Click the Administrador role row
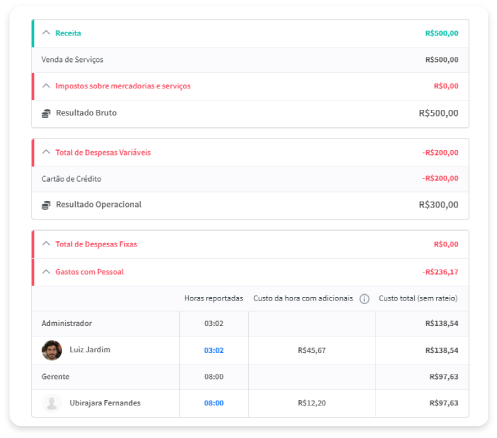Viewport: 497px width, 438px height. coord(250,324)
